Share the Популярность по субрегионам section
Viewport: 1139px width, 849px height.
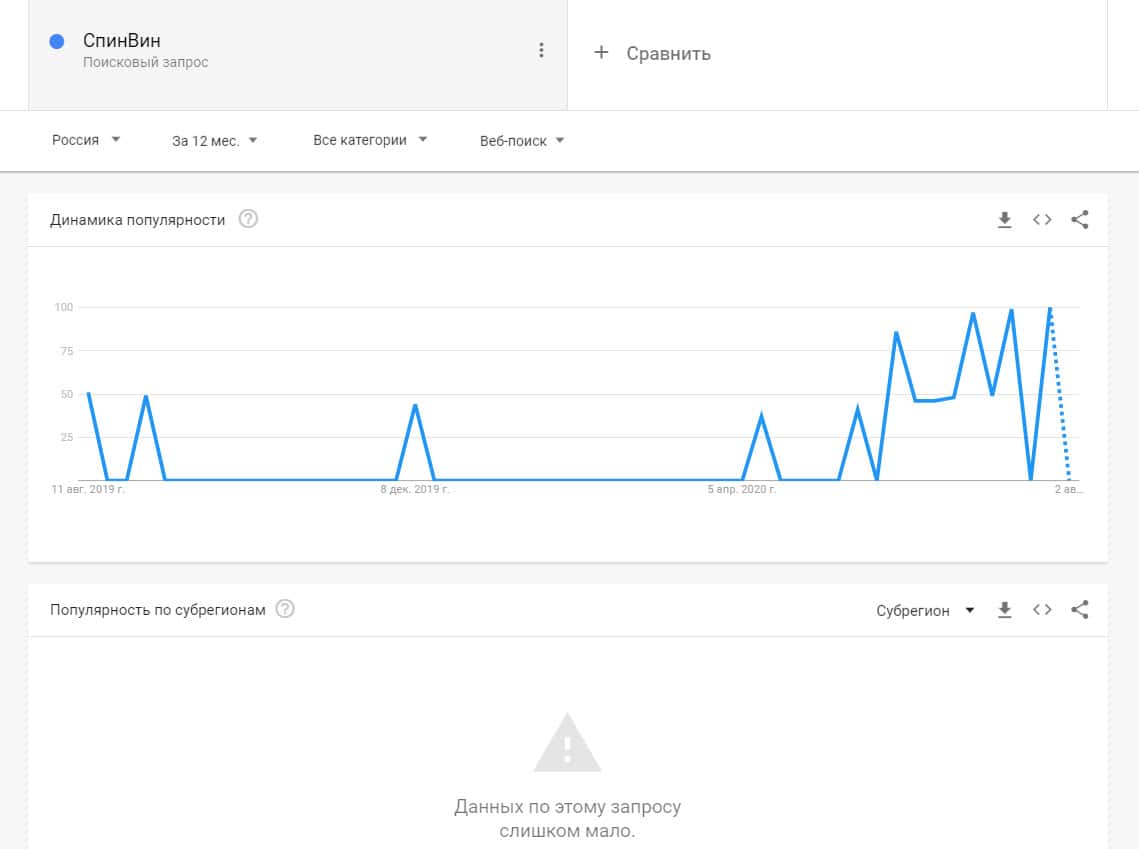pyautogui.click(x=1080, y=610)
